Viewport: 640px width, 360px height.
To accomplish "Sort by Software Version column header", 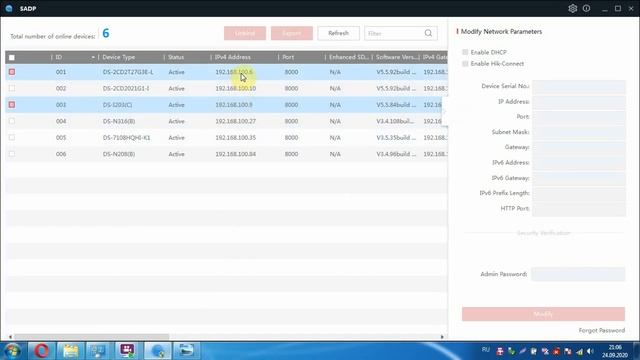I will coord(396,57).
